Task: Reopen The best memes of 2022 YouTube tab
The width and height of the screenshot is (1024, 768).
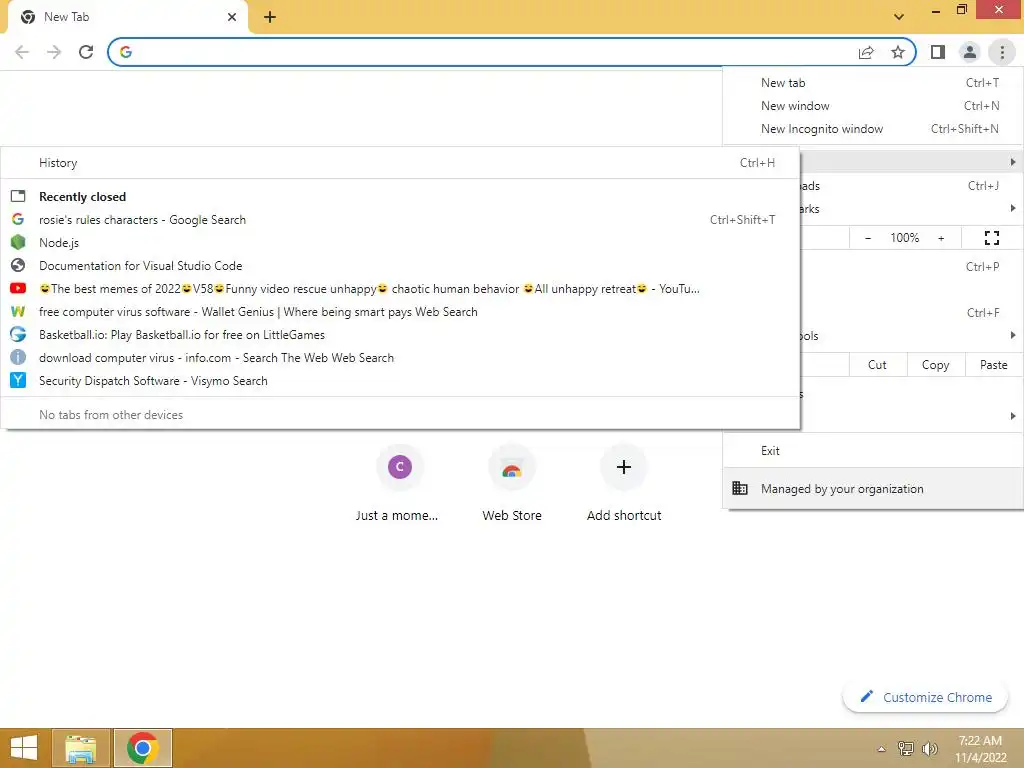Action: coord(400,289)
